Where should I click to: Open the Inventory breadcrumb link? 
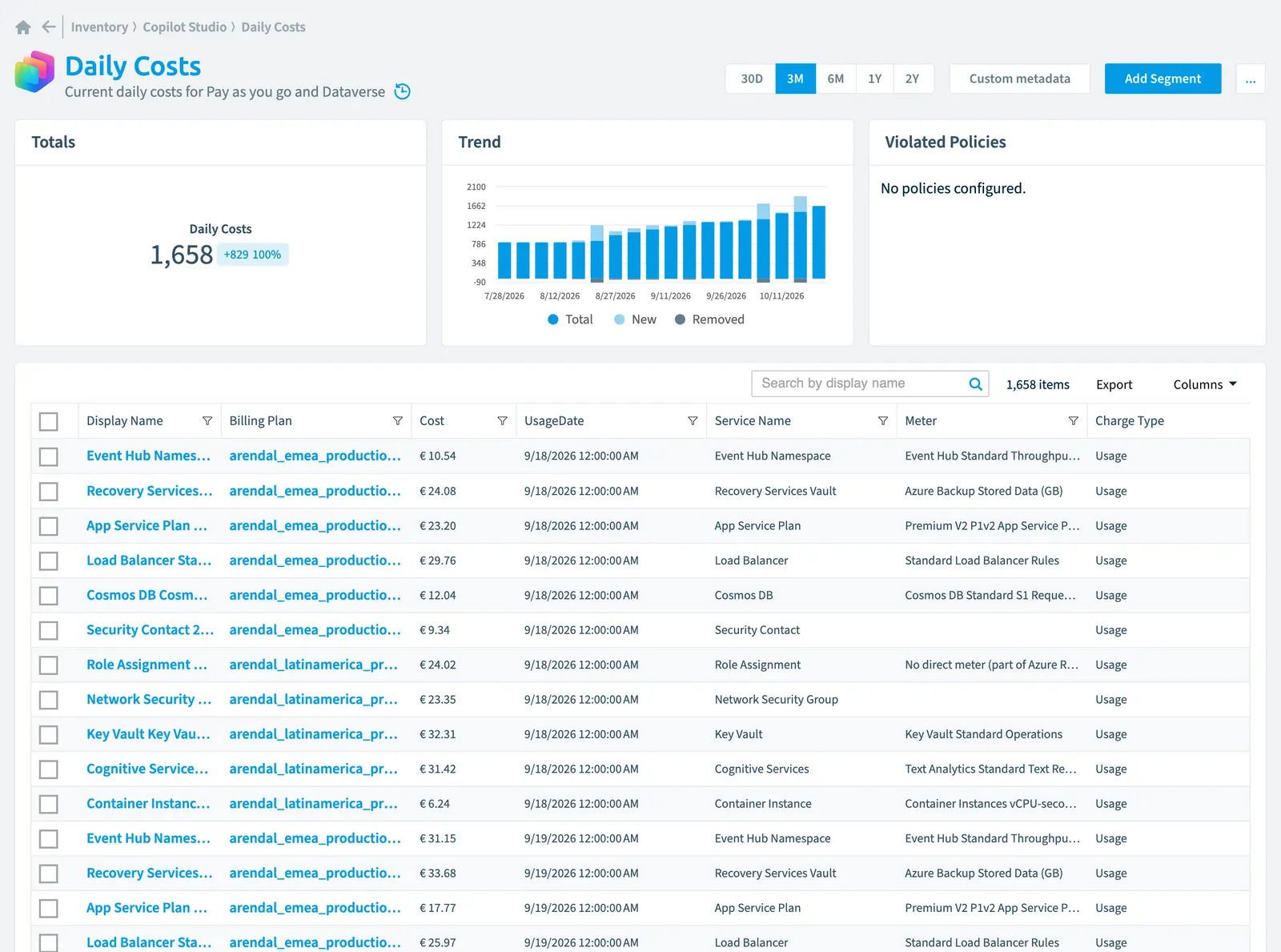(x=99, y=27)
